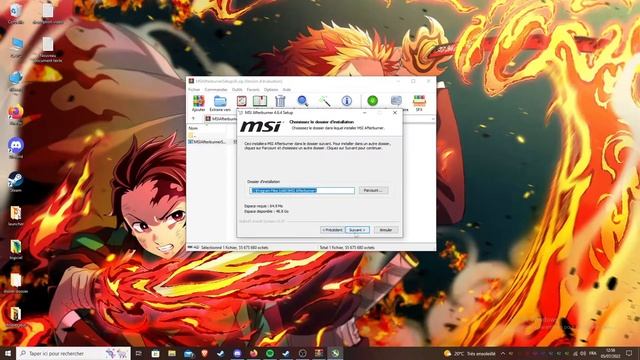Open the Fichier menu in WinRAR
Image resolution: width=640 pixels, height=360 pixels.
tap(194, 89)
